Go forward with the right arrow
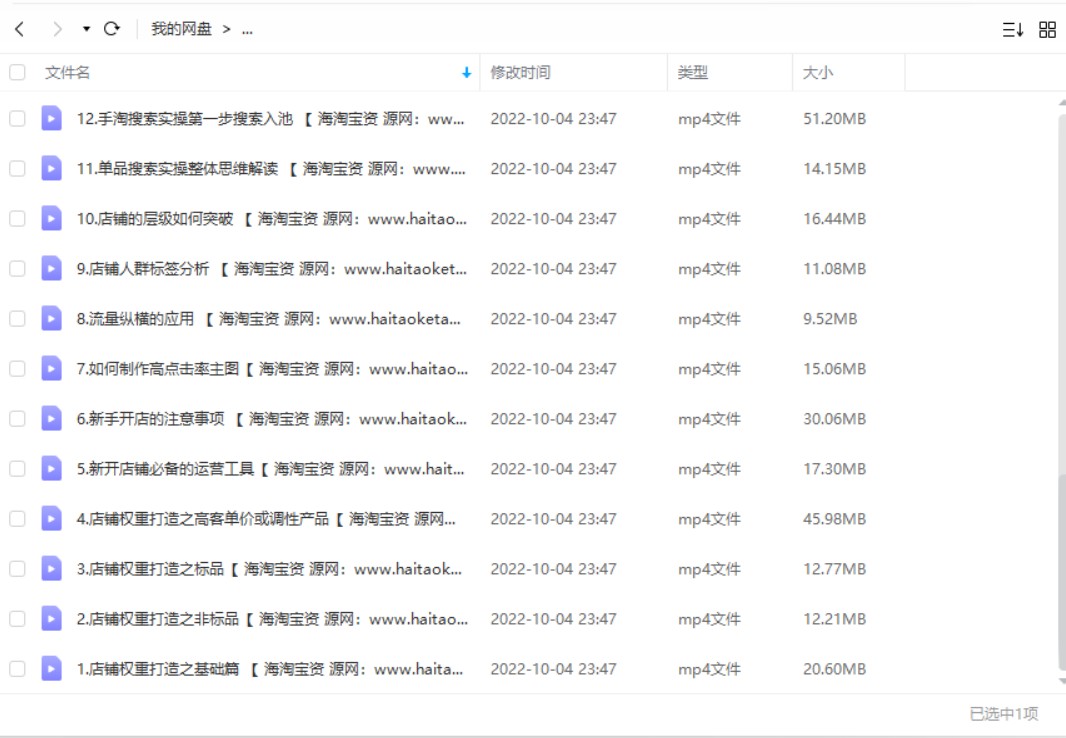1066x738 pixels. coord(57,29)
